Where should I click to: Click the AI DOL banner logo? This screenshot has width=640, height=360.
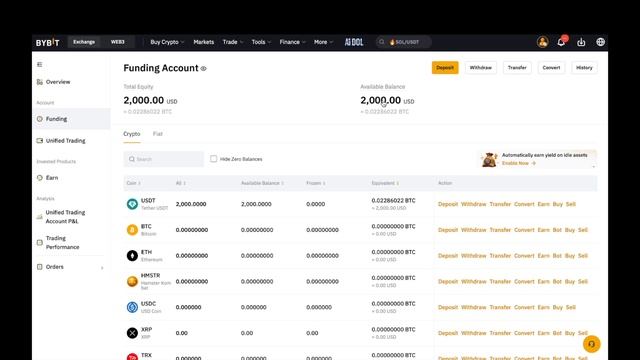coord(353,42)
